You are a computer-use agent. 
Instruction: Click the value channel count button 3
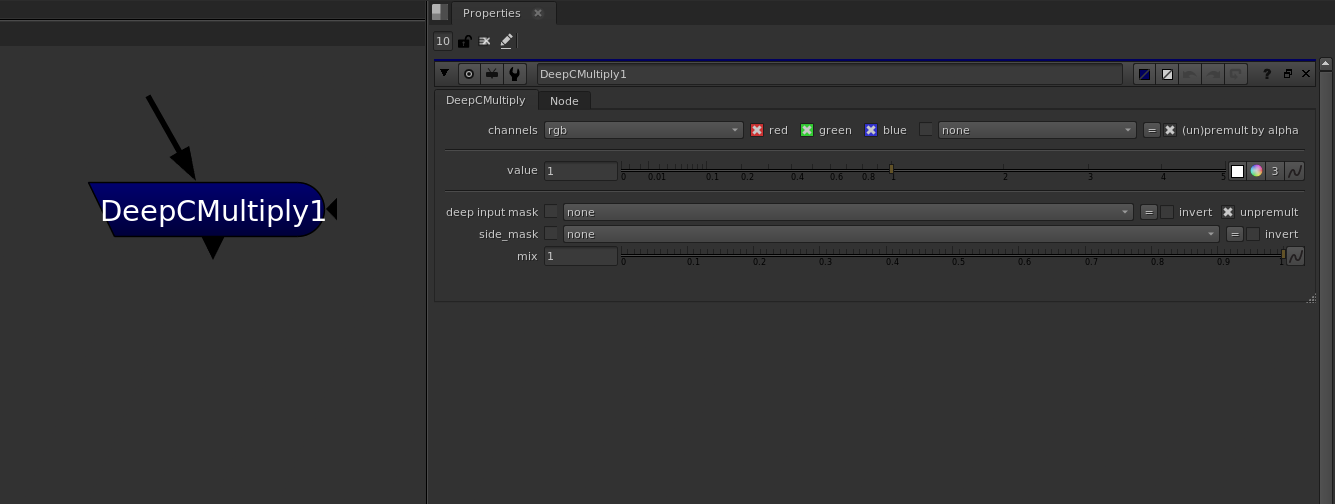(1274, 171)
